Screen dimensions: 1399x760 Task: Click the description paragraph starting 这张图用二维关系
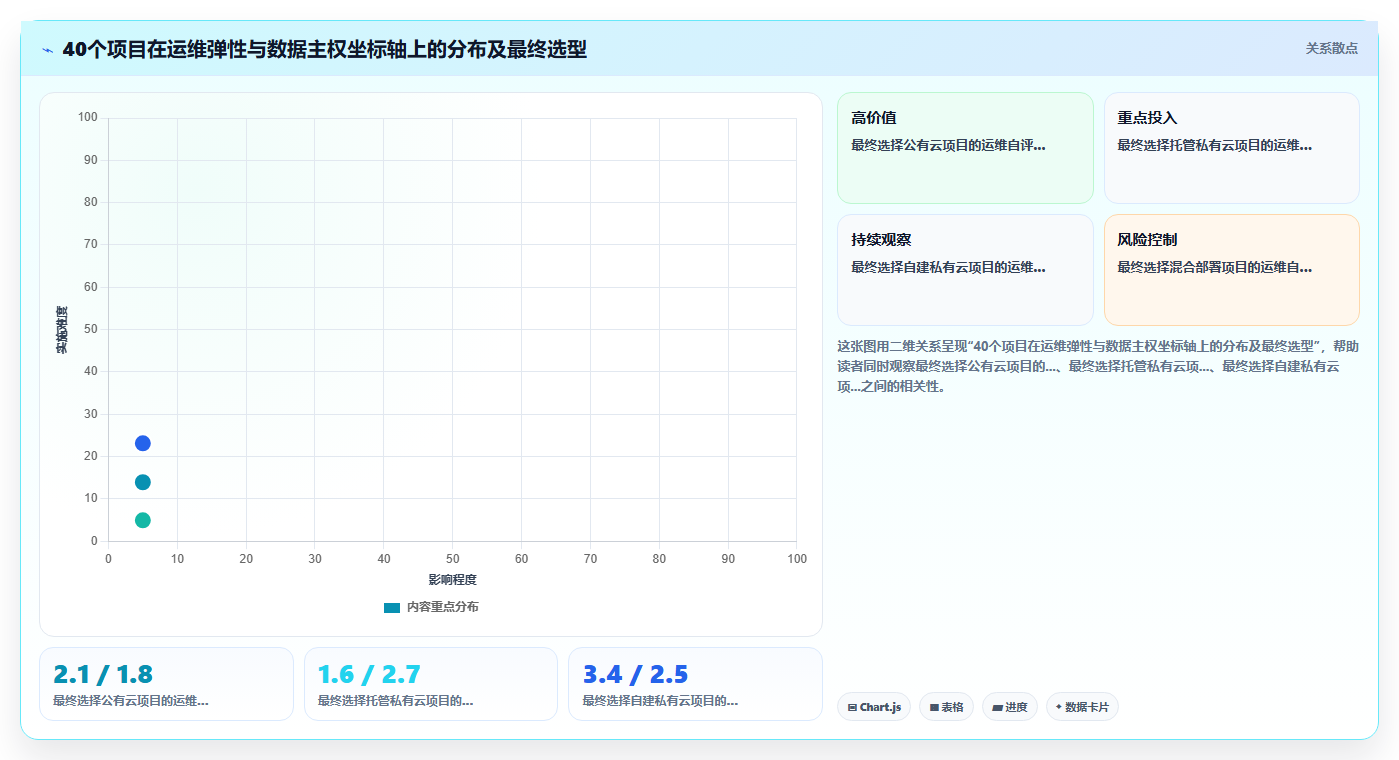[1098, 366]
